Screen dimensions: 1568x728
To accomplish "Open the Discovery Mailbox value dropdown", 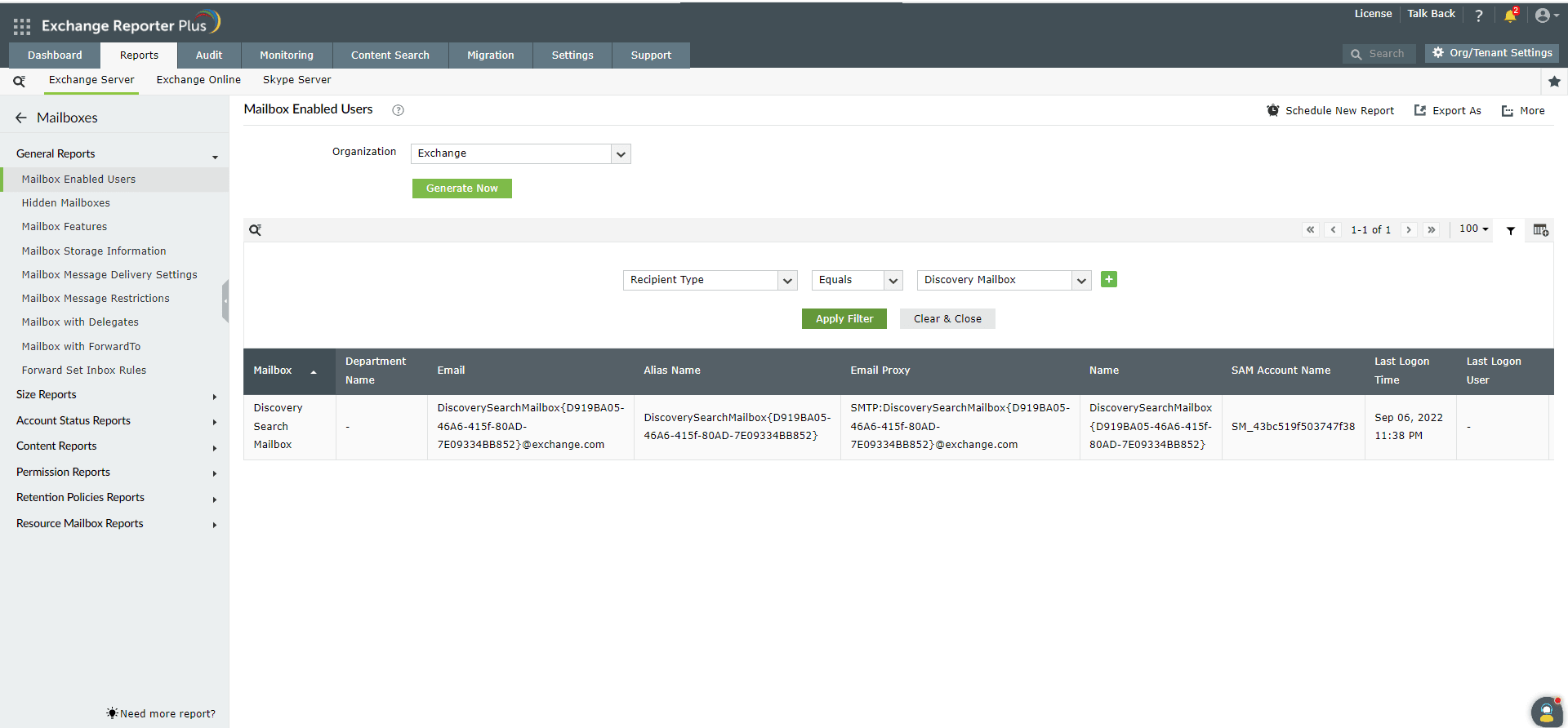I will coord(1004,281).
